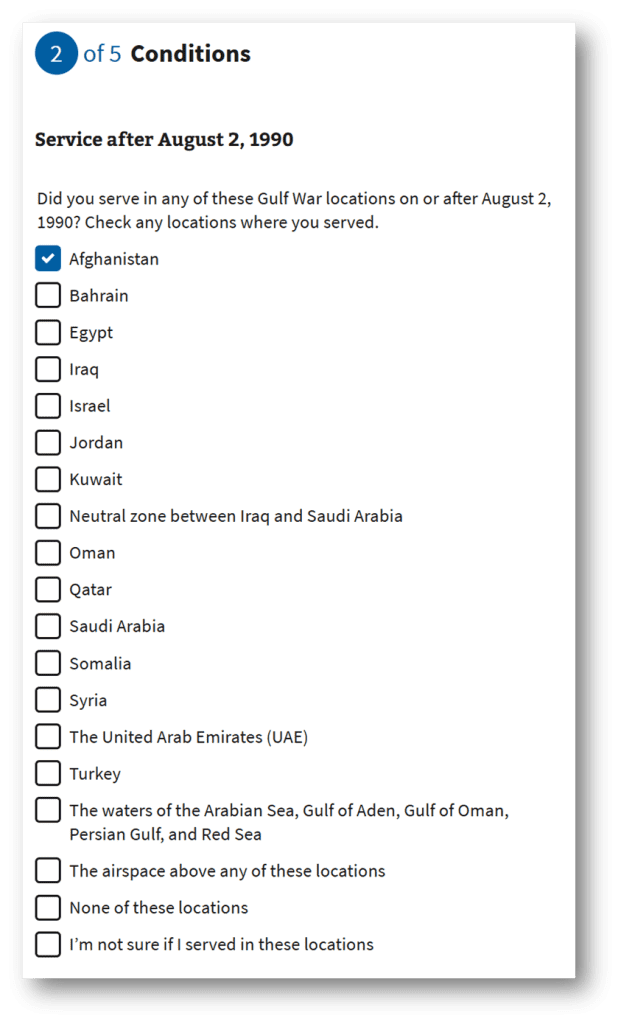
Task: Check the Qatar checkbox
Action: click(x=47, y=589)
